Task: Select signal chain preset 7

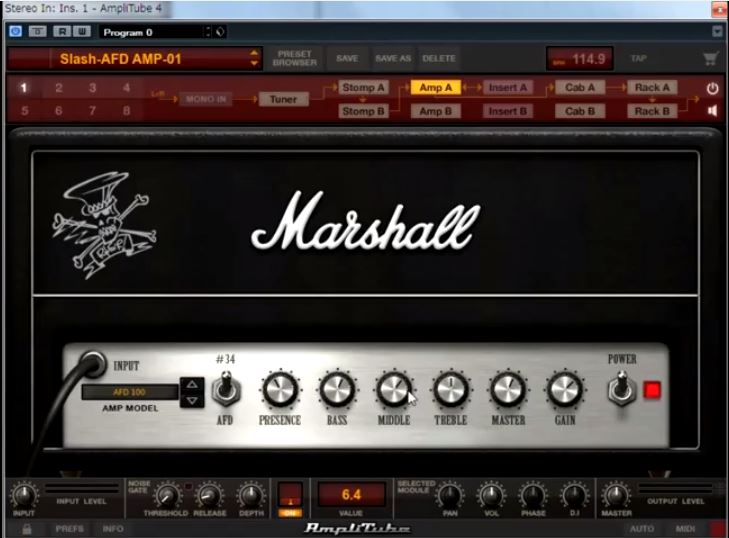Action: 93,111
